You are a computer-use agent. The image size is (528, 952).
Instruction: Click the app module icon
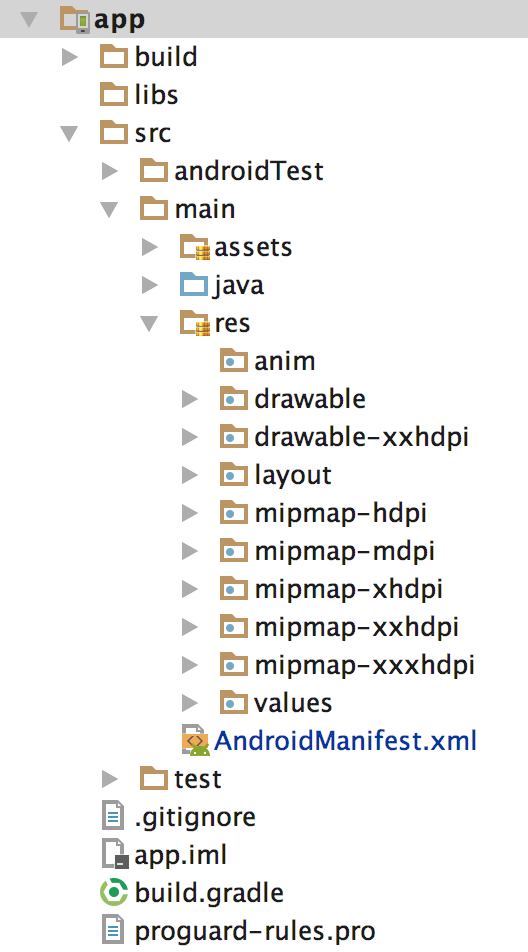click(x=75, y=19)
